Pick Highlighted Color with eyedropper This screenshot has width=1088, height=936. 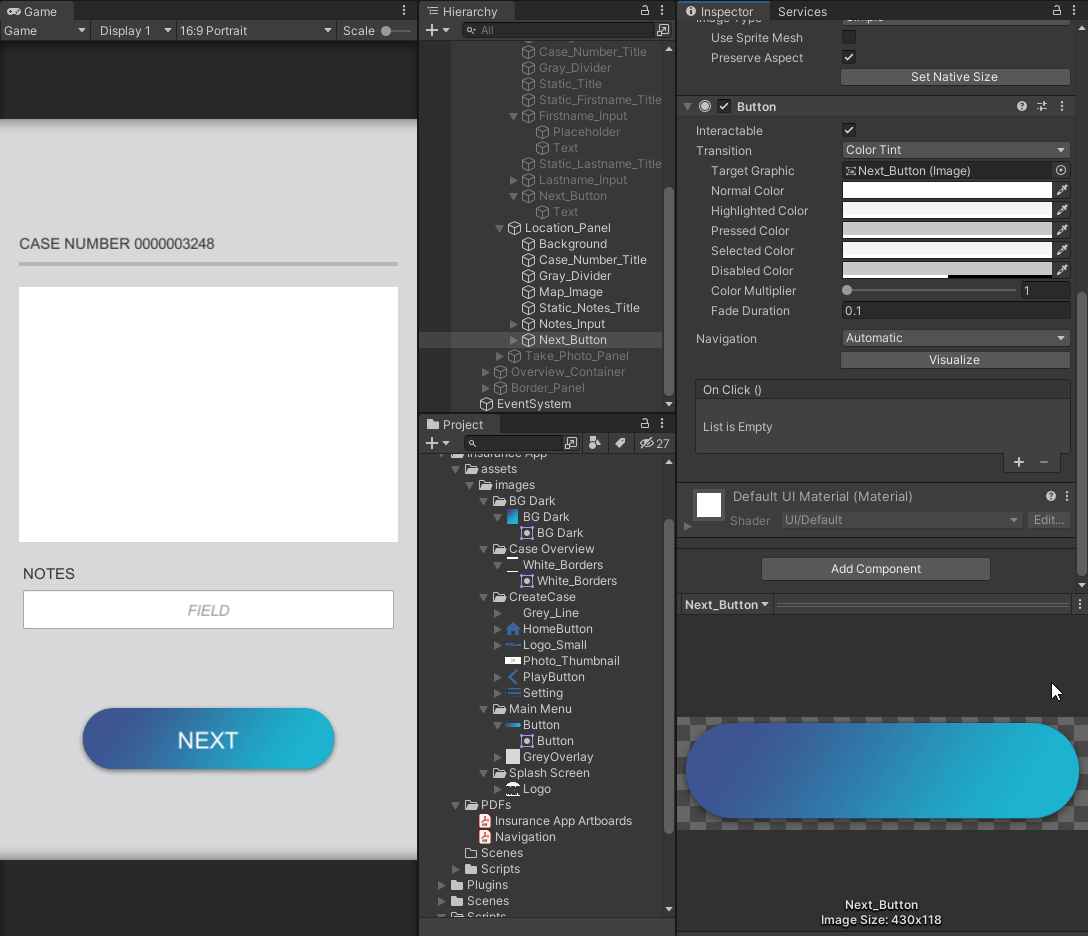1062,210
